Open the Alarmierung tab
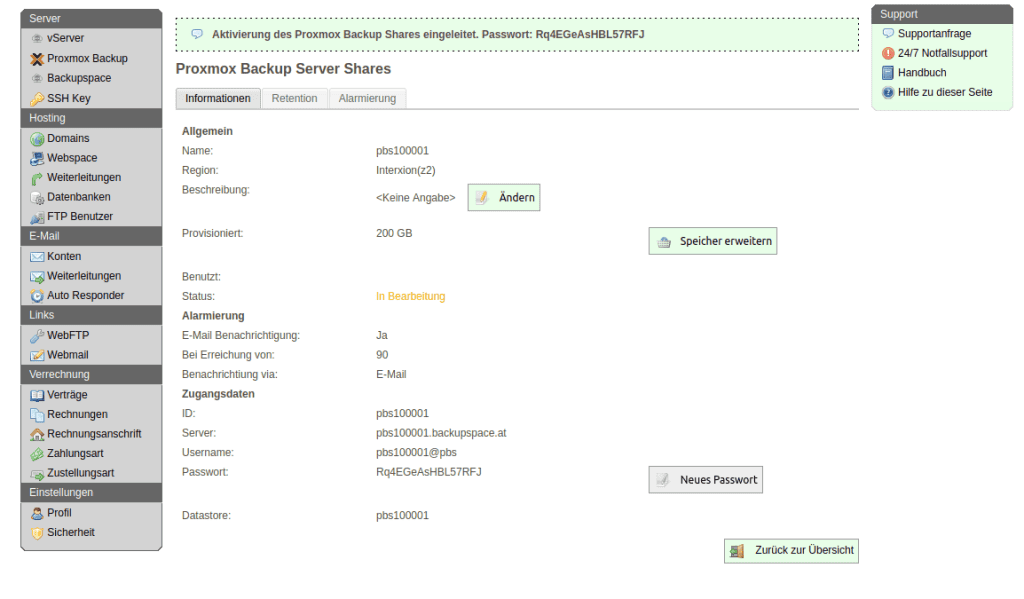1024x599 pixels. pos(367,99)
